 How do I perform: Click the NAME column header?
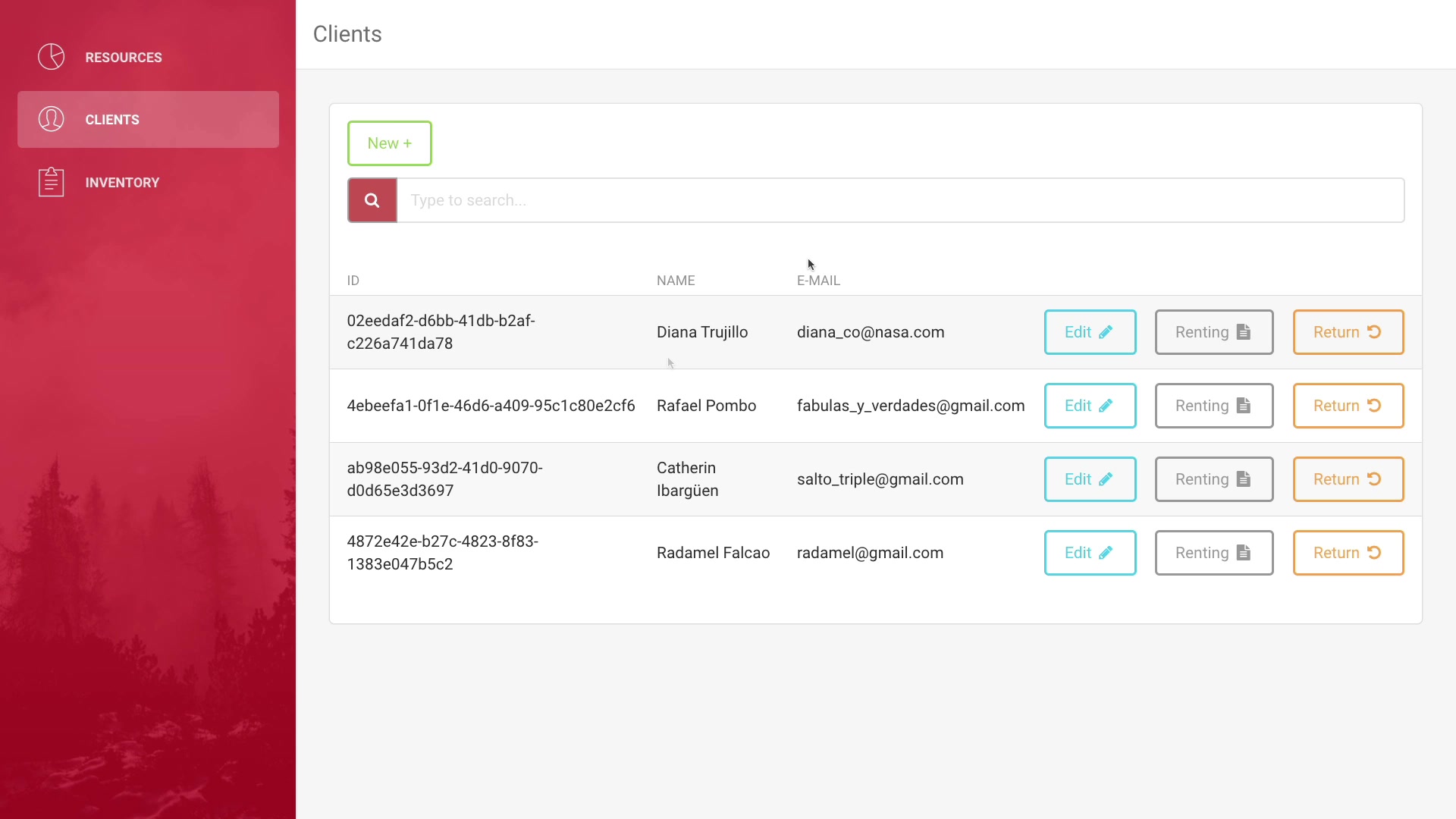[675, 281]
